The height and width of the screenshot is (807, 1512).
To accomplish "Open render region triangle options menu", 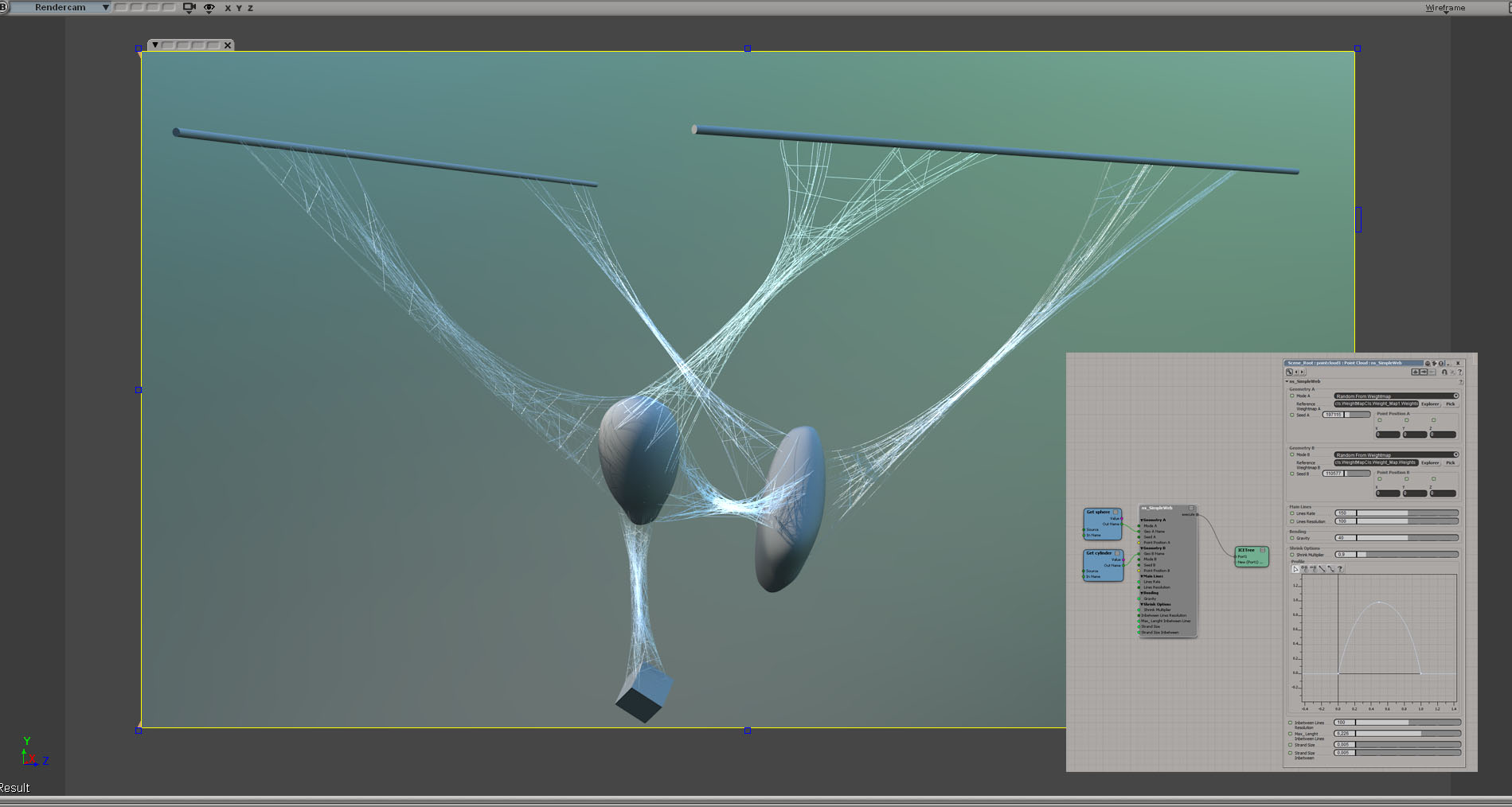I will pyautogui.click(x=155, y=45).
